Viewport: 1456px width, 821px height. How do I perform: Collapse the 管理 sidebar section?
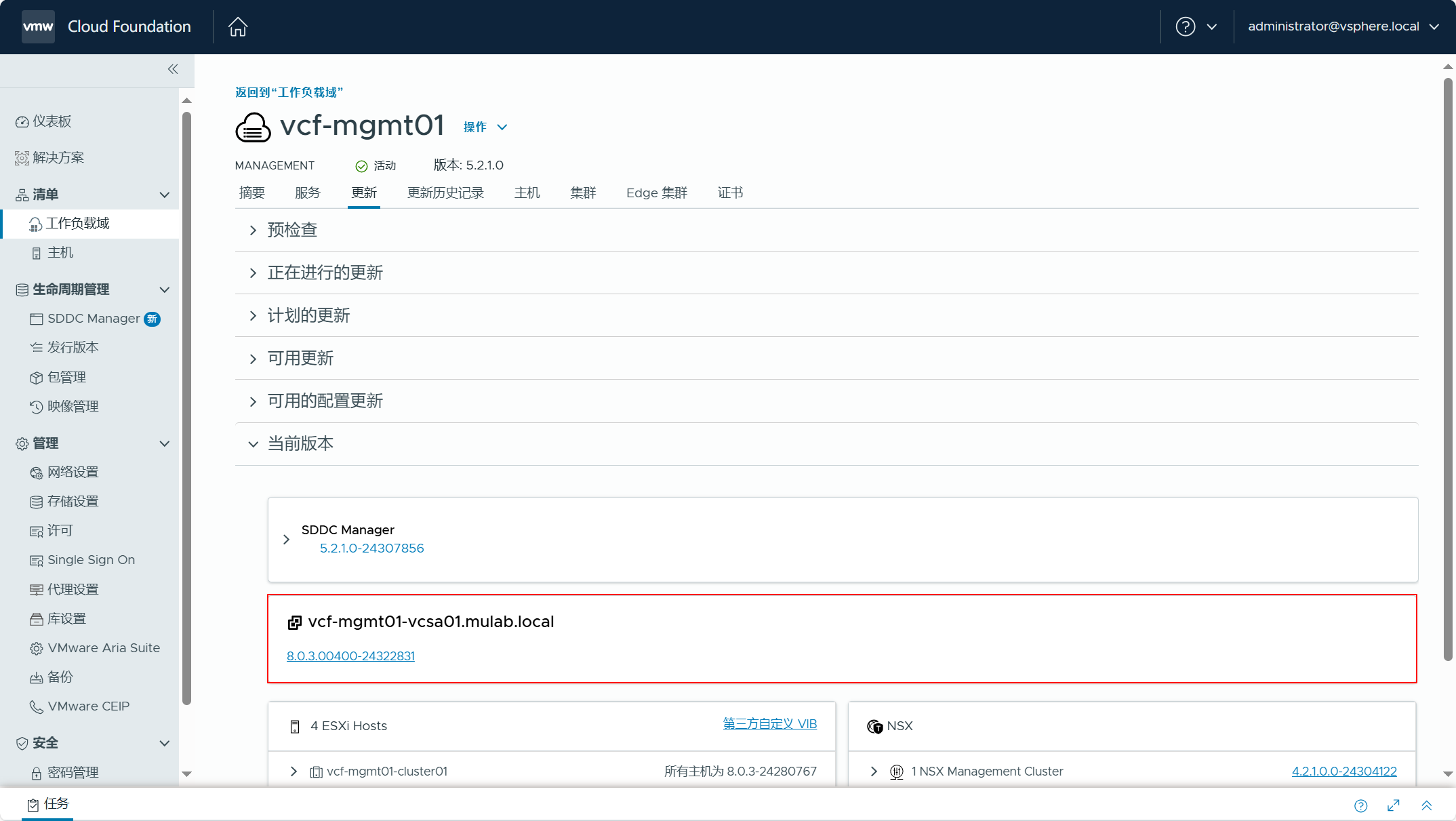tap(164, 443)
